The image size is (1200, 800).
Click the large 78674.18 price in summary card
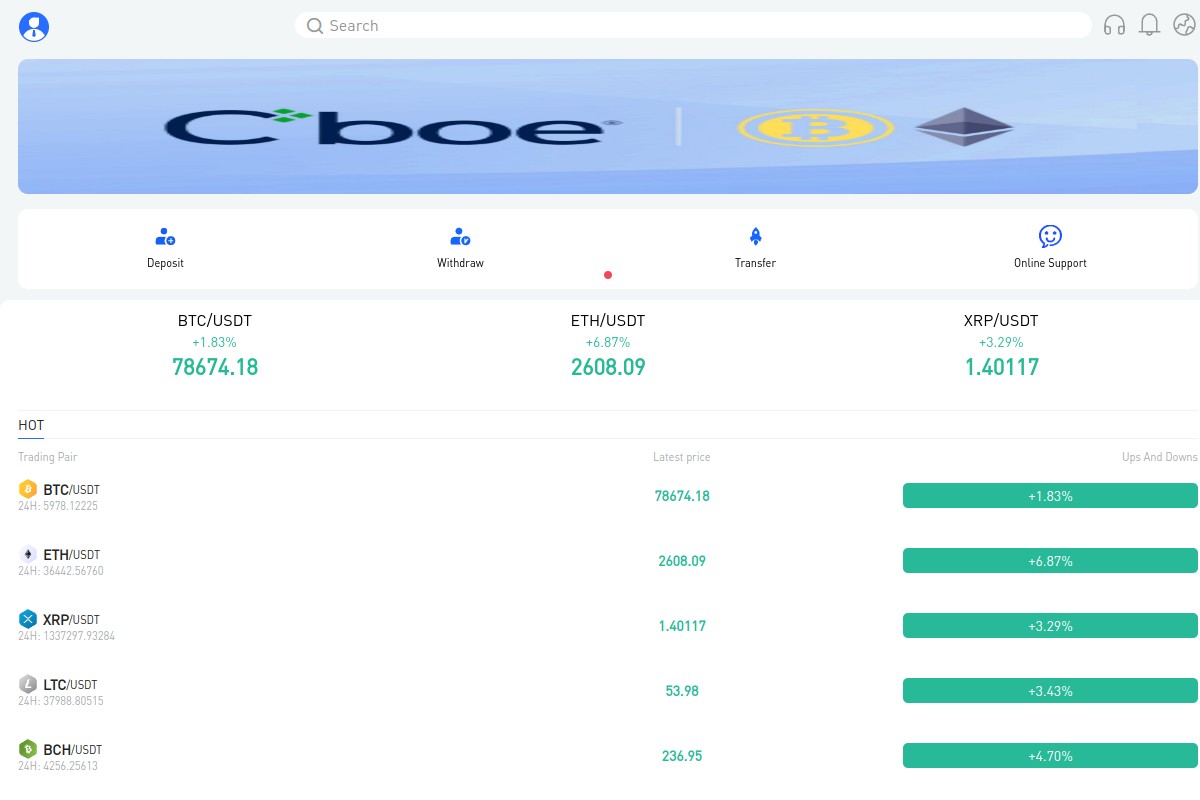pos(215,367)
